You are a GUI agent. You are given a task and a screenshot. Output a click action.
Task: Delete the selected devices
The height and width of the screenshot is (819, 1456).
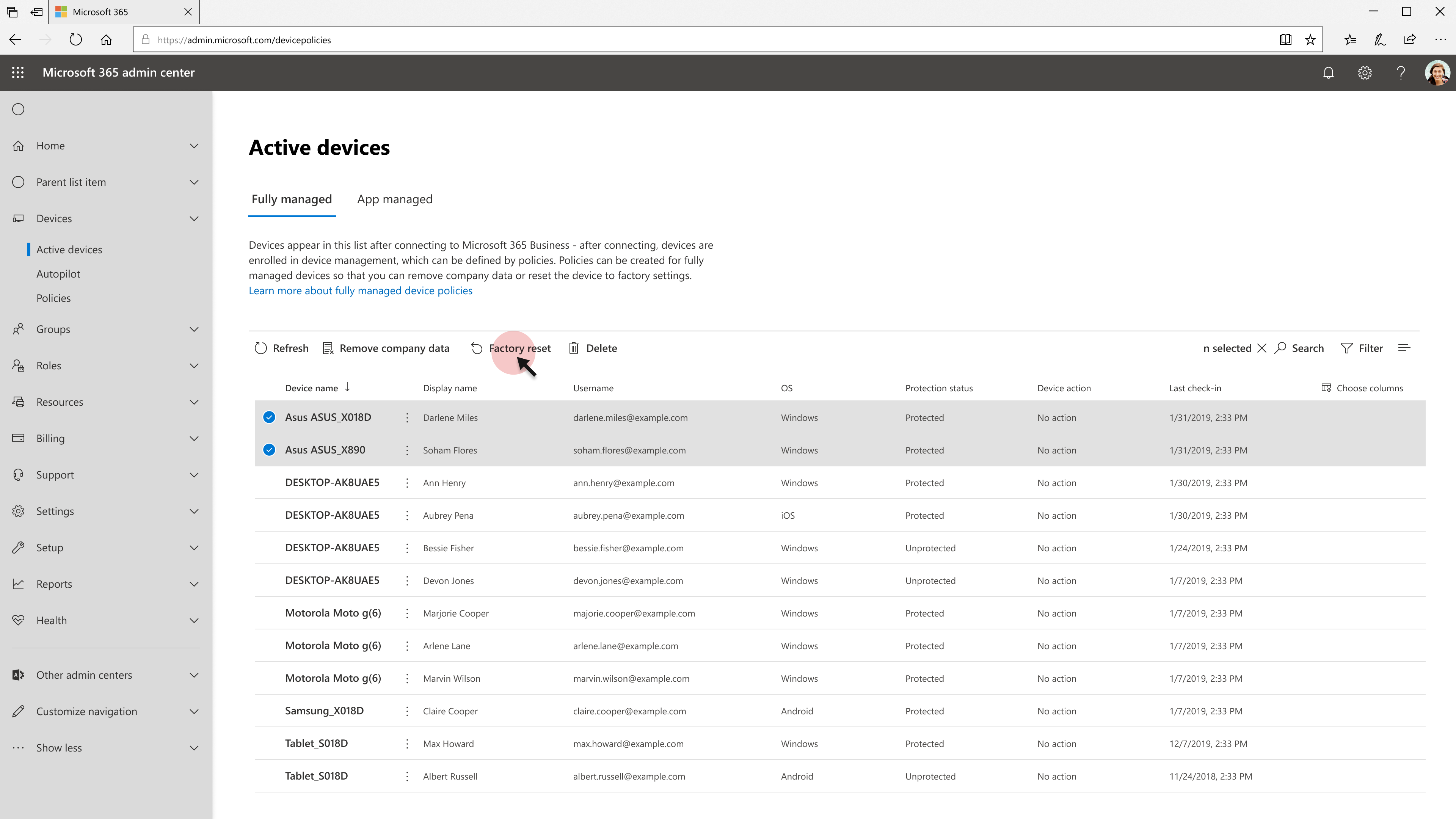pos(592,348)
